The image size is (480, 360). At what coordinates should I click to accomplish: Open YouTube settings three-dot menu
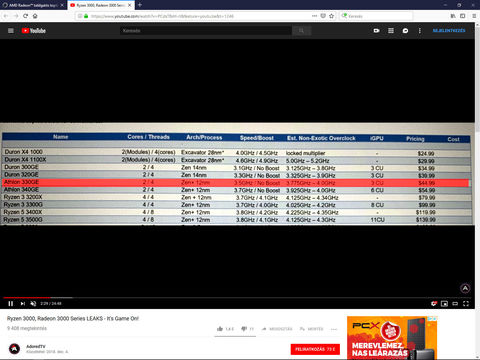[420, 31]
